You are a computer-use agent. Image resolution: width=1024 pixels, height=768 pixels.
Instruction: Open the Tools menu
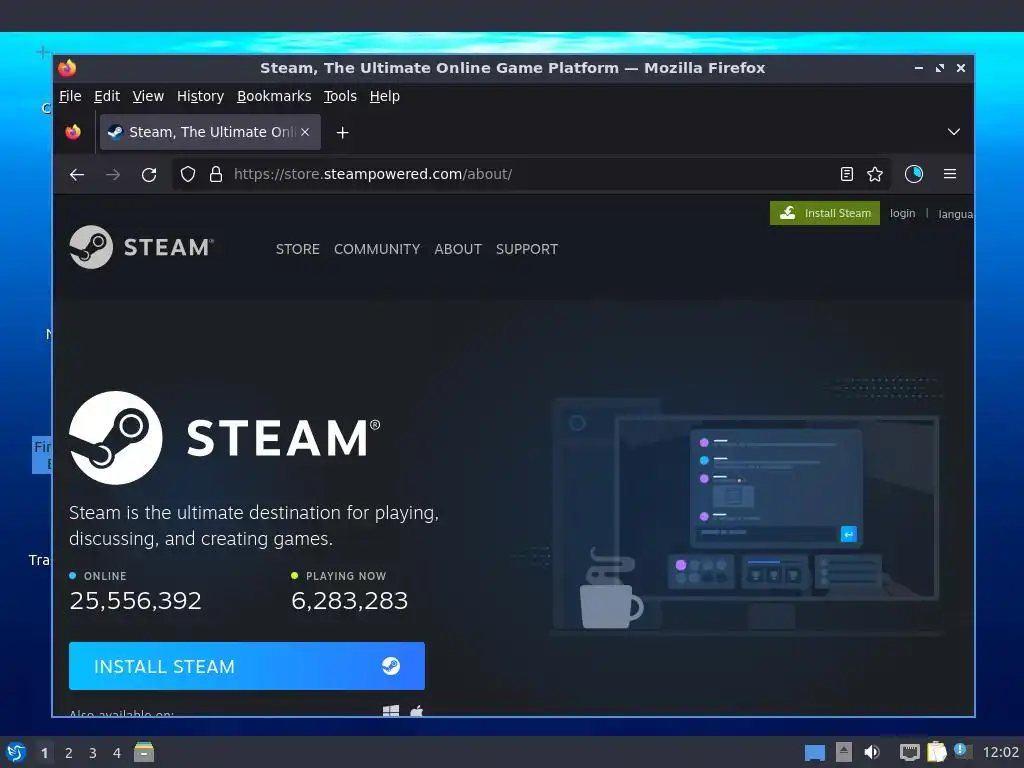pyautogui.click(x=340, y=96)
